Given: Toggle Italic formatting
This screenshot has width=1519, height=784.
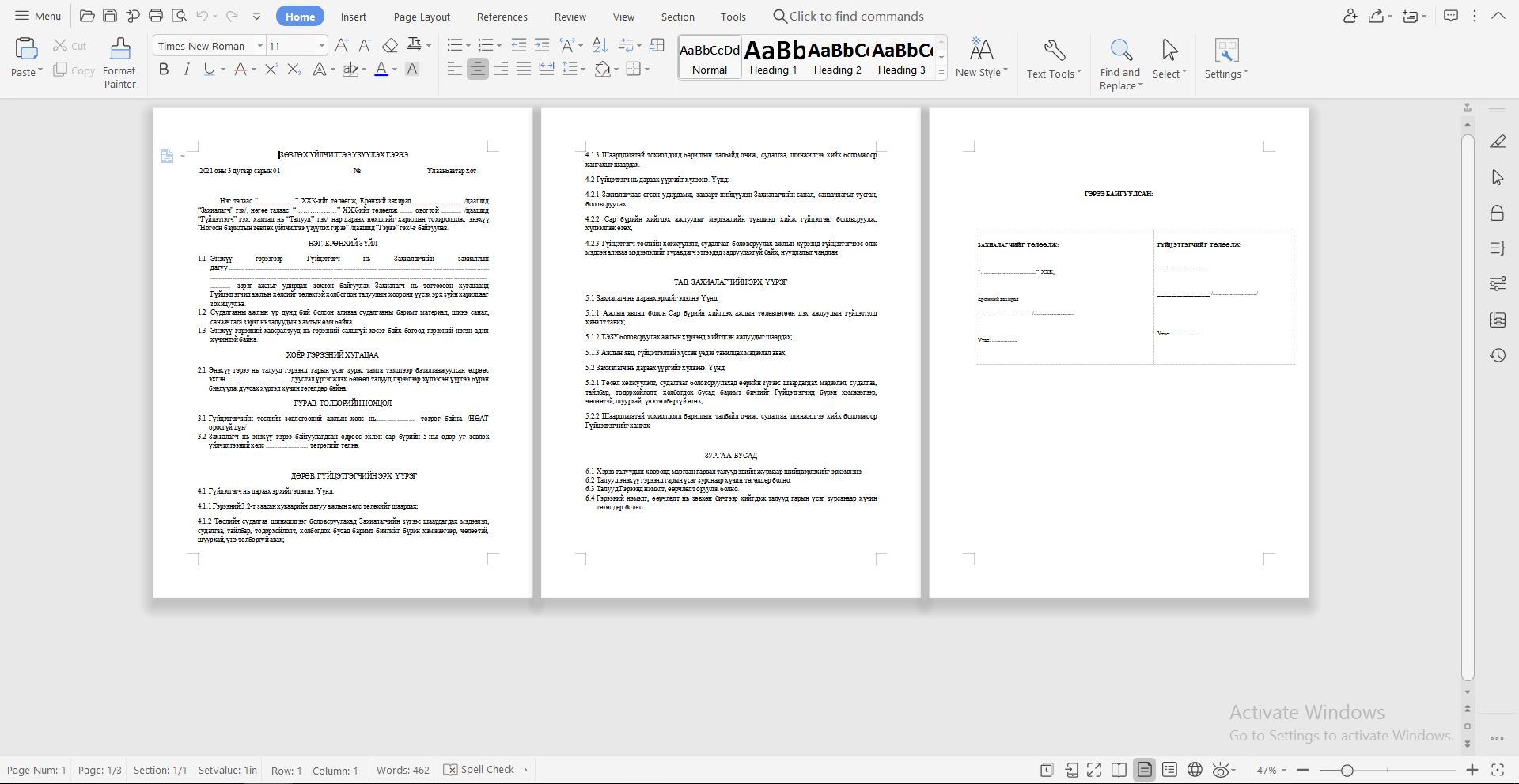Looking at the screenshot, I should coord(187,70).
